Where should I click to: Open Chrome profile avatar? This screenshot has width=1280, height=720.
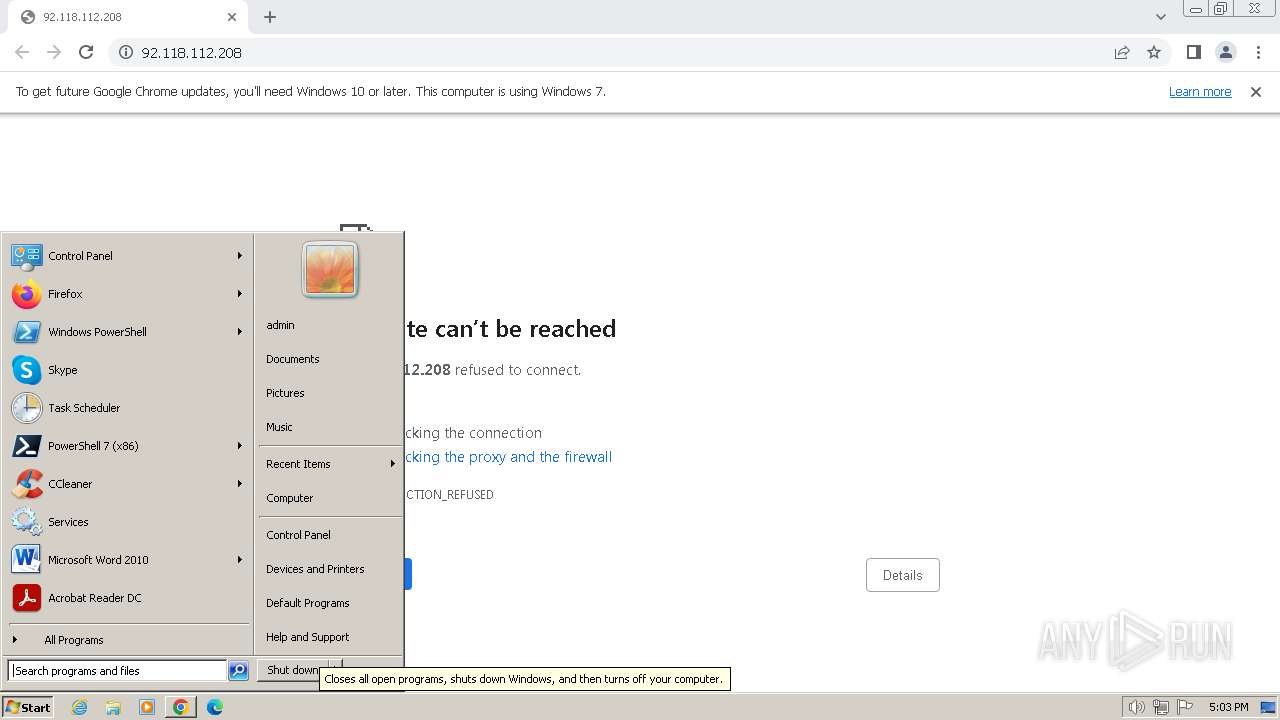click(x=1226, y=52)
